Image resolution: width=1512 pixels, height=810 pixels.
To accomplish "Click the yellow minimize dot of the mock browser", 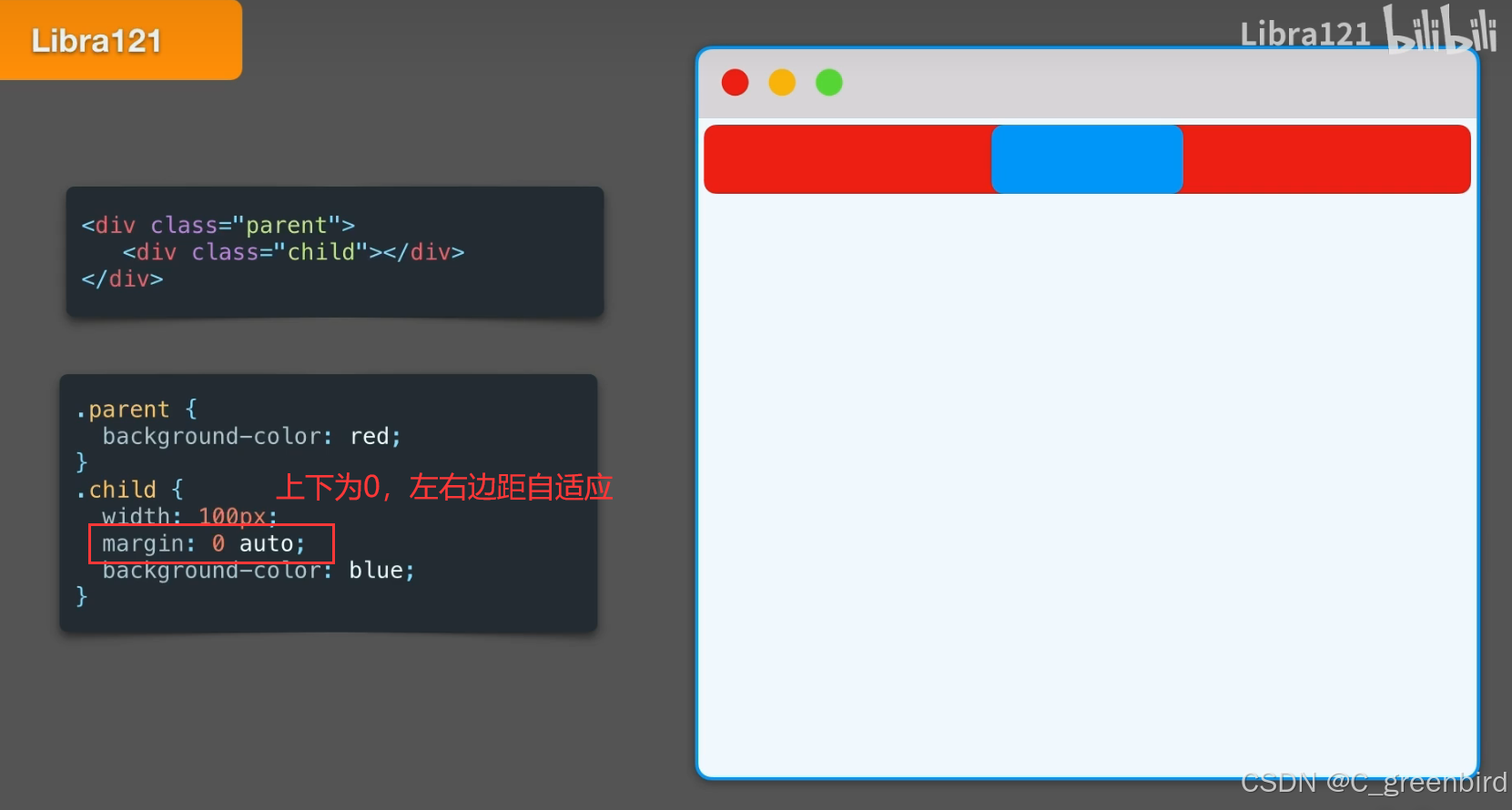I will click(x=782, y=83).
